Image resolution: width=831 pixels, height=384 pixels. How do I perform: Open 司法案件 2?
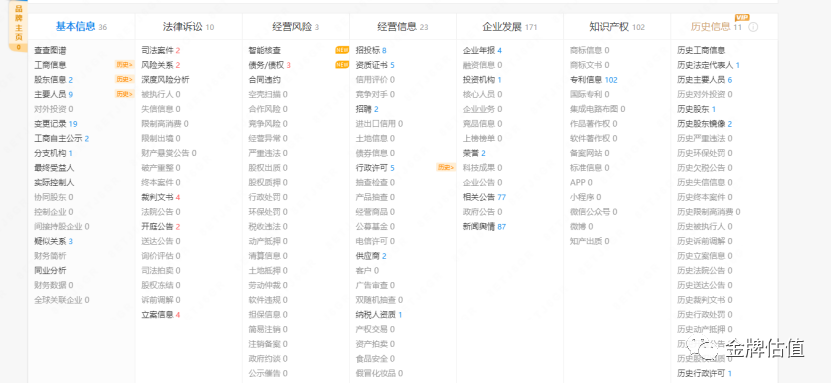161,51
